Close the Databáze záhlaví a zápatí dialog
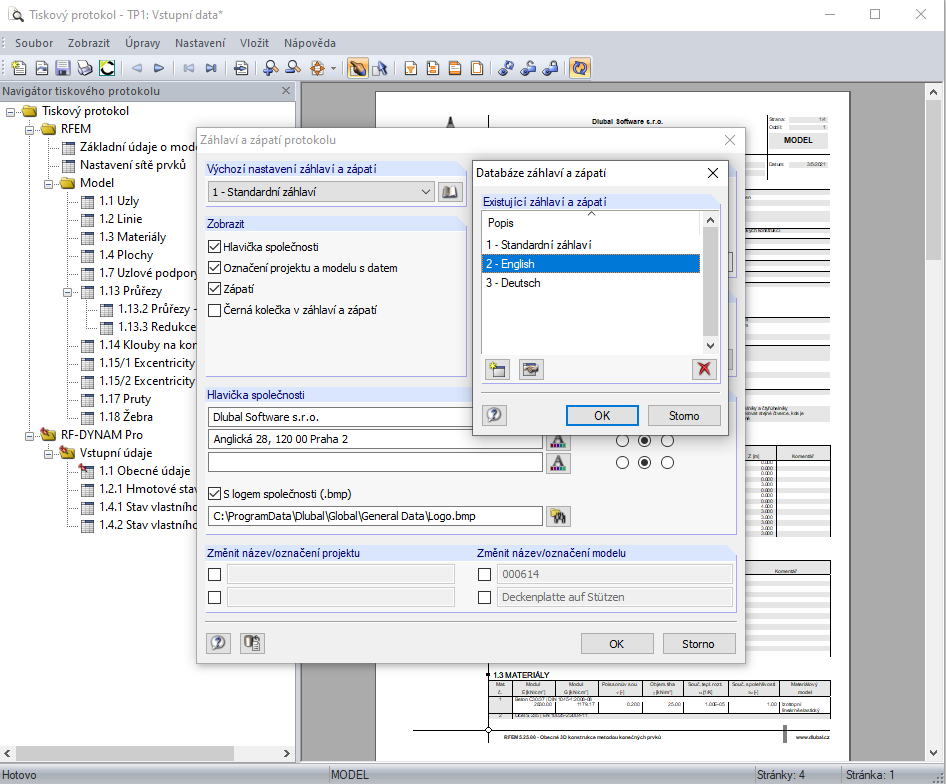The height and width of the screenshot is (784, 946). 713,173
